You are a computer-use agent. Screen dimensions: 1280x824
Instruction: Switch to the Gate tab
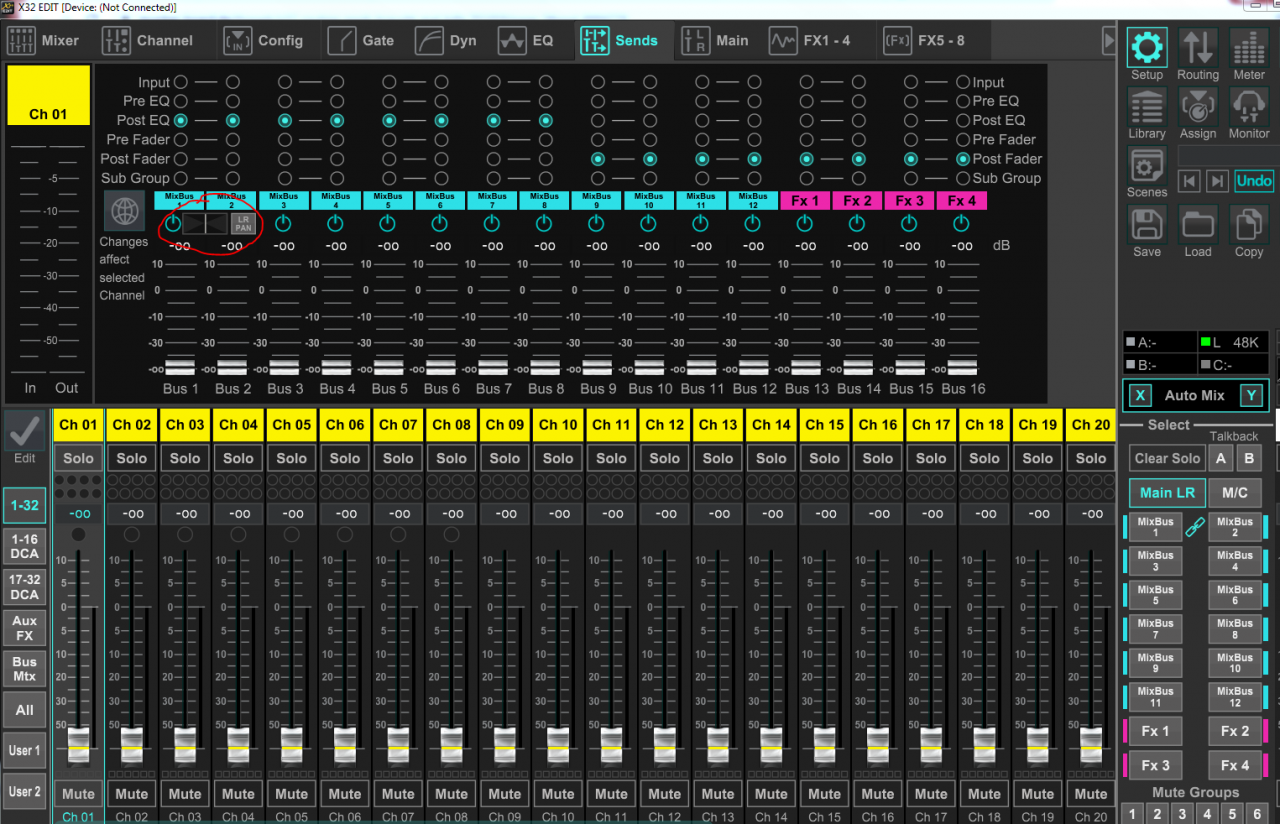361,41
